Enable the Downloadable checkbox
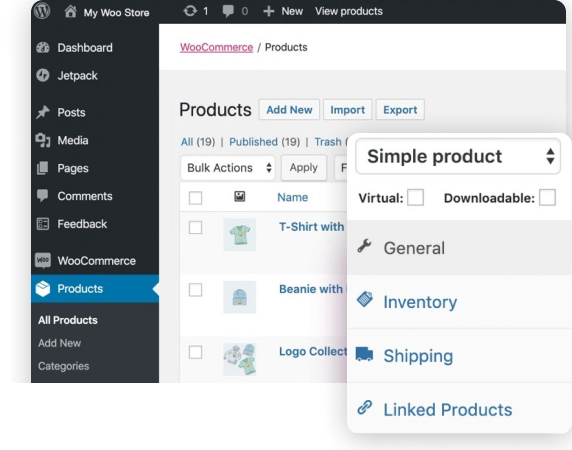This screenshot has height=450, width=572. point(548,198)
